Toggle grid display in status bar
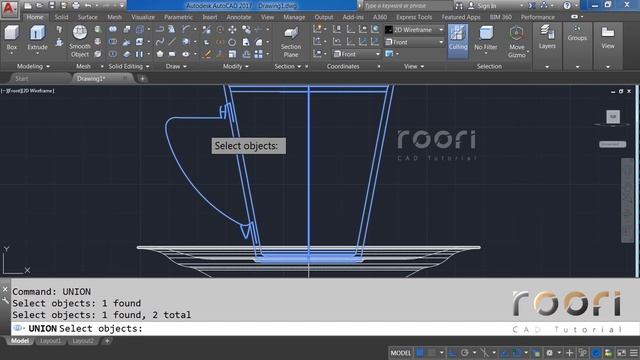640x360 pixels. click(x=420, y=353)
